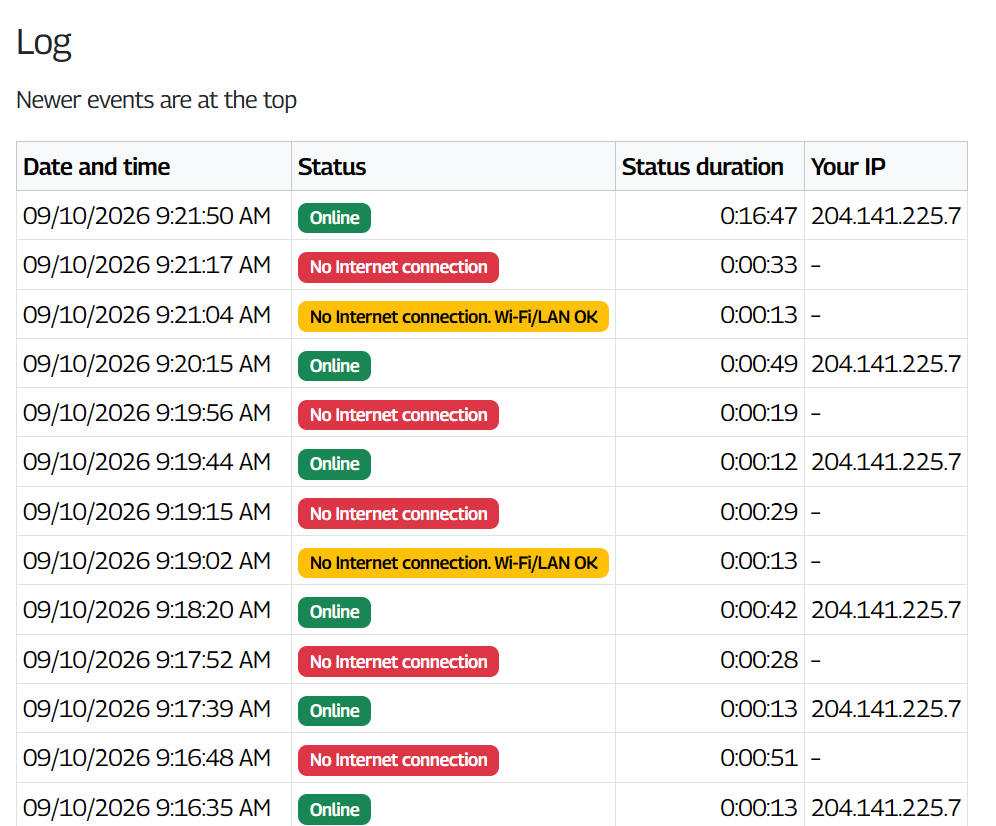Click the Online badge at 9:17:39 AM

tap(334, 710)
